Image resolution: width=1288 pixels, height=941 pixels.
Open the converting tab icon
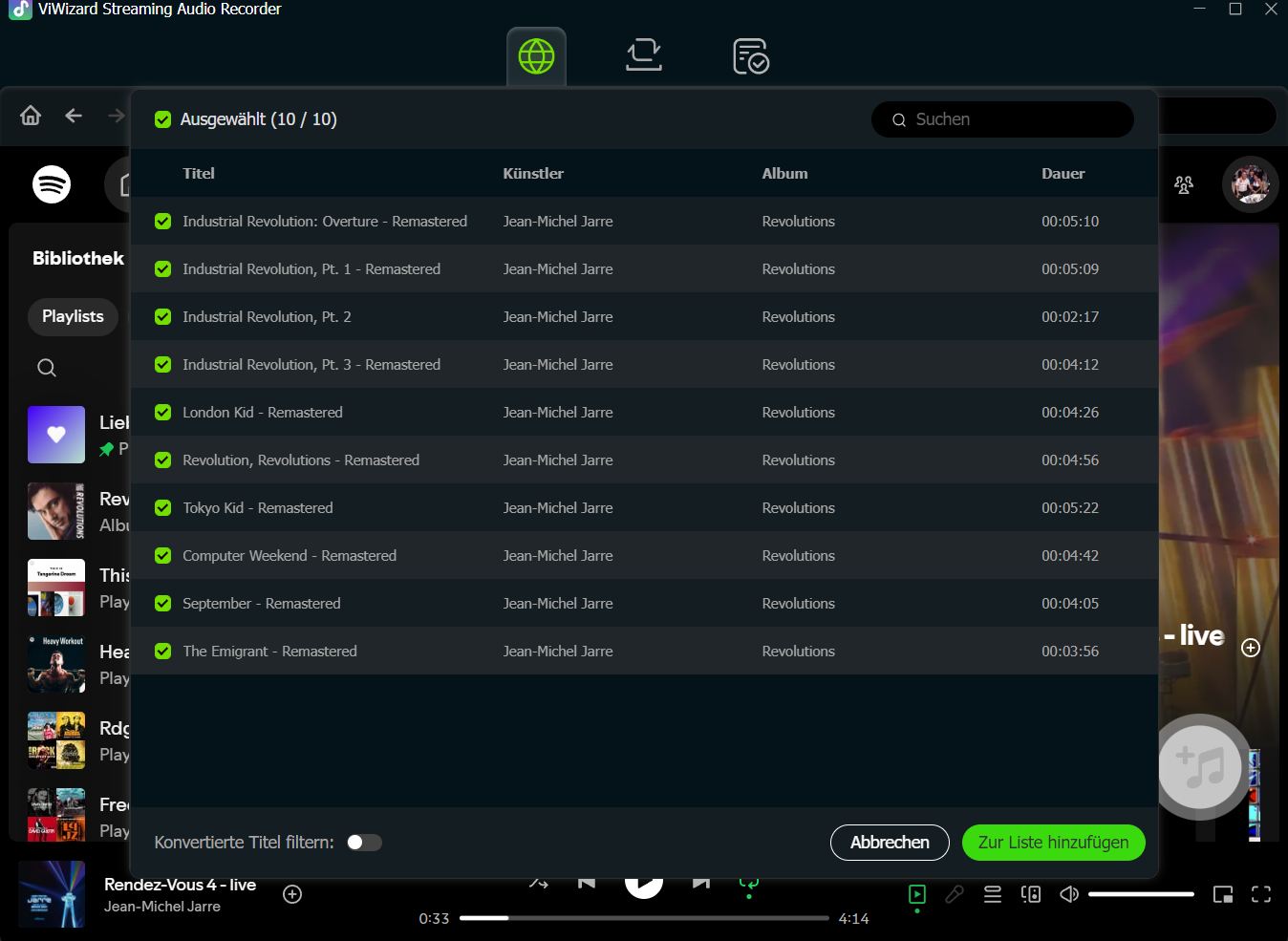[644, 55]
